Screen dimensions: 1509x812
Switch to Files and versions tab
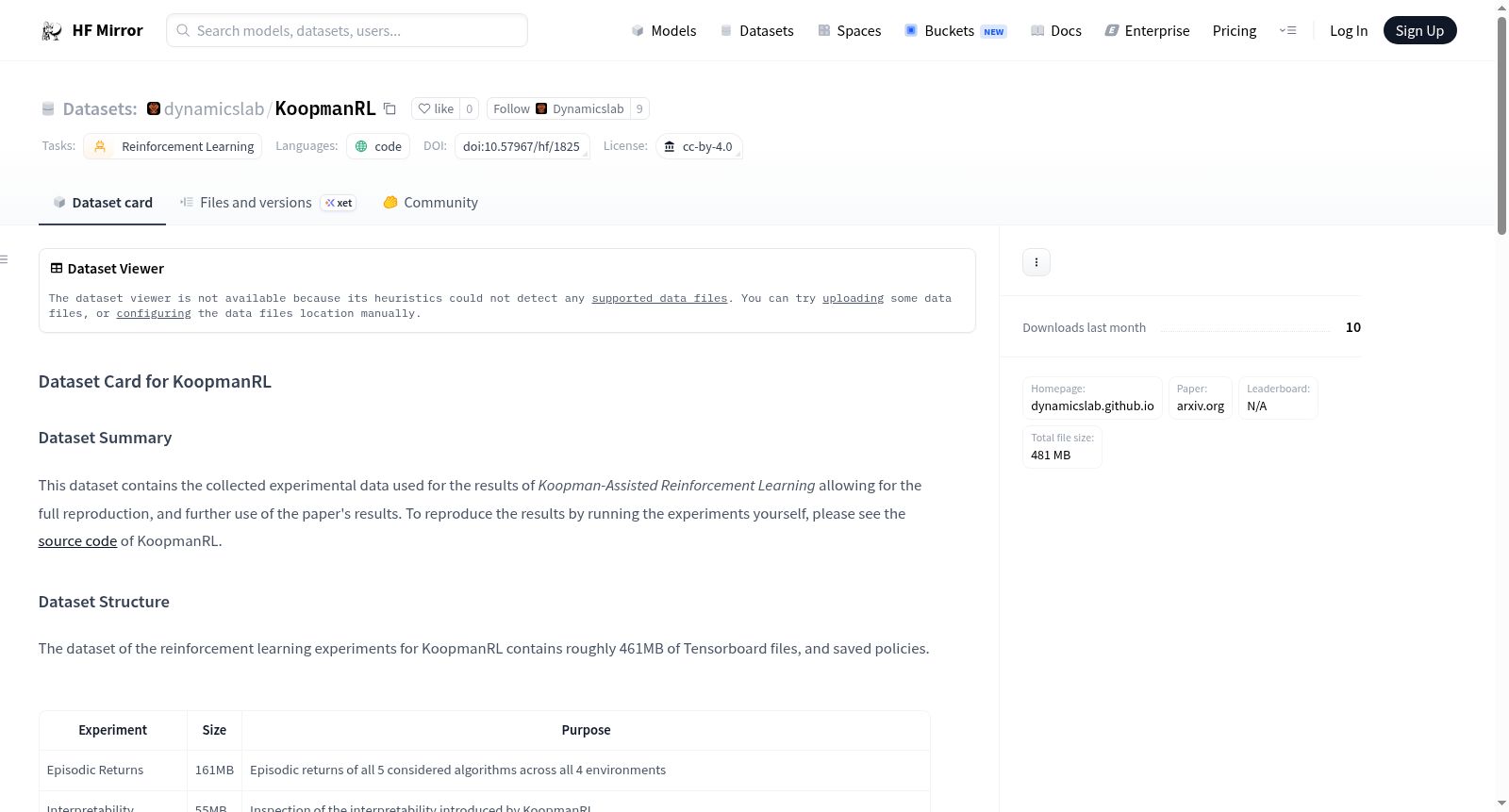[268, 203]
